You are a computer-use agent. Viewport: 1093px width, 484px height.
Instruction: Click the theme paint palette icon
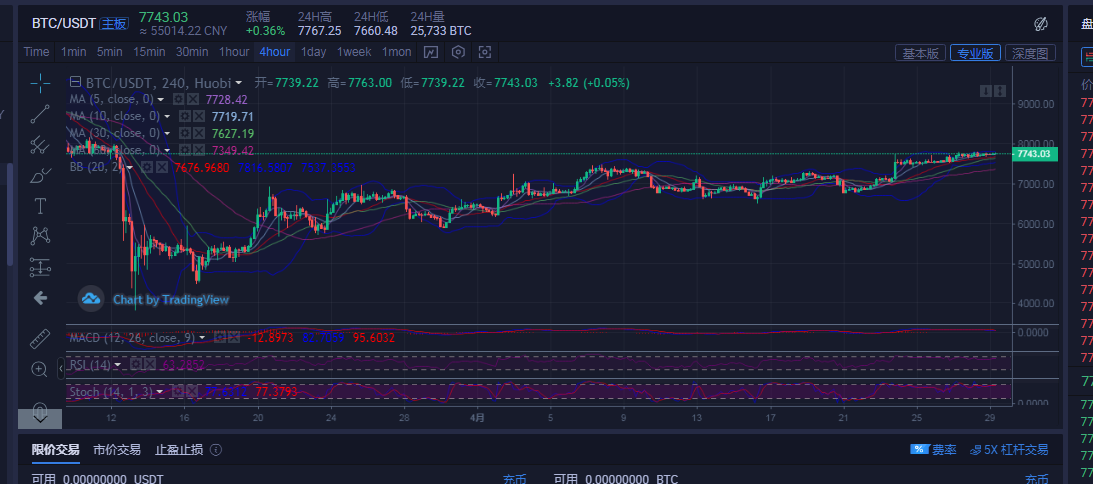coord(1041,24)
